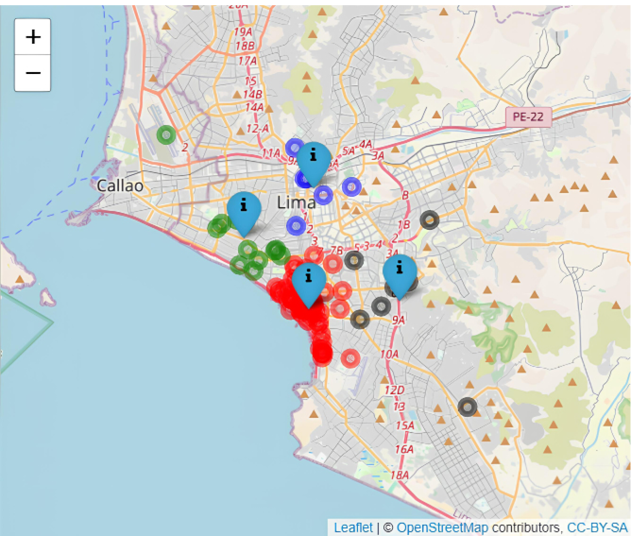This screenshot has height=540, width=634.
Task: Open the easternmost info marker pin
Action: [400, 273]
